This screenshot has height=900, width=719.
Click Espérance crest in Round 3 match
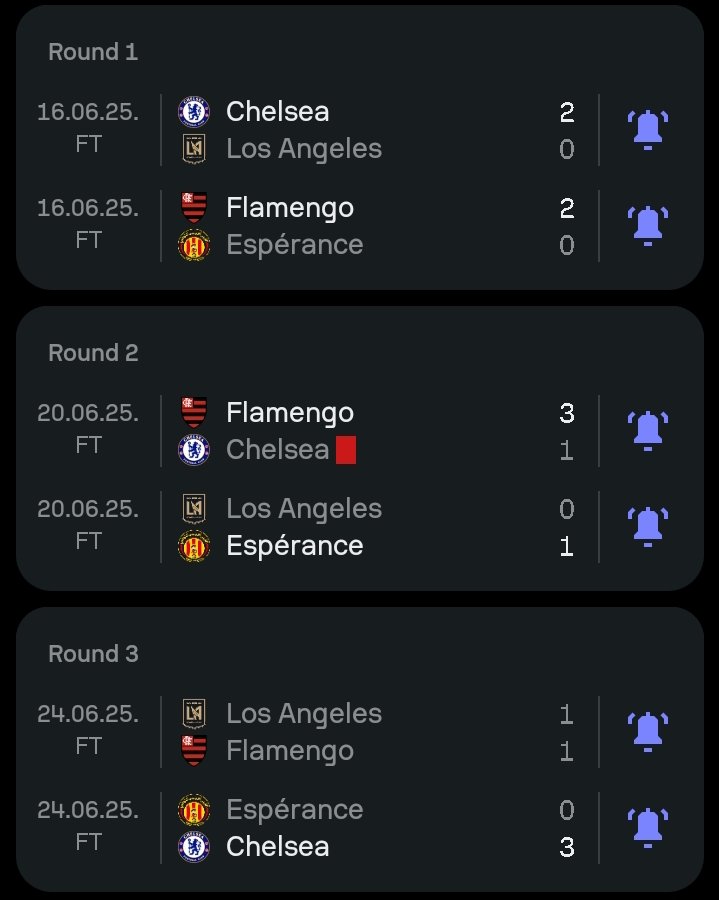click(x=194, y=810)
